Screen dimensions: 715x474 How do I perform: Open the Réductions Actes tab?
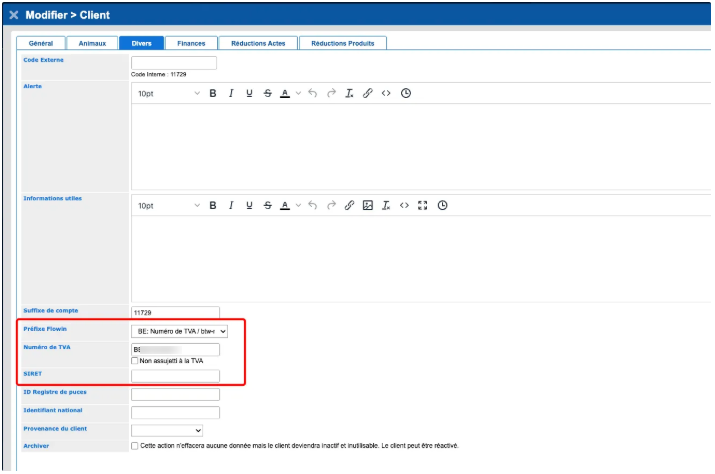click(x=258, y=43)
